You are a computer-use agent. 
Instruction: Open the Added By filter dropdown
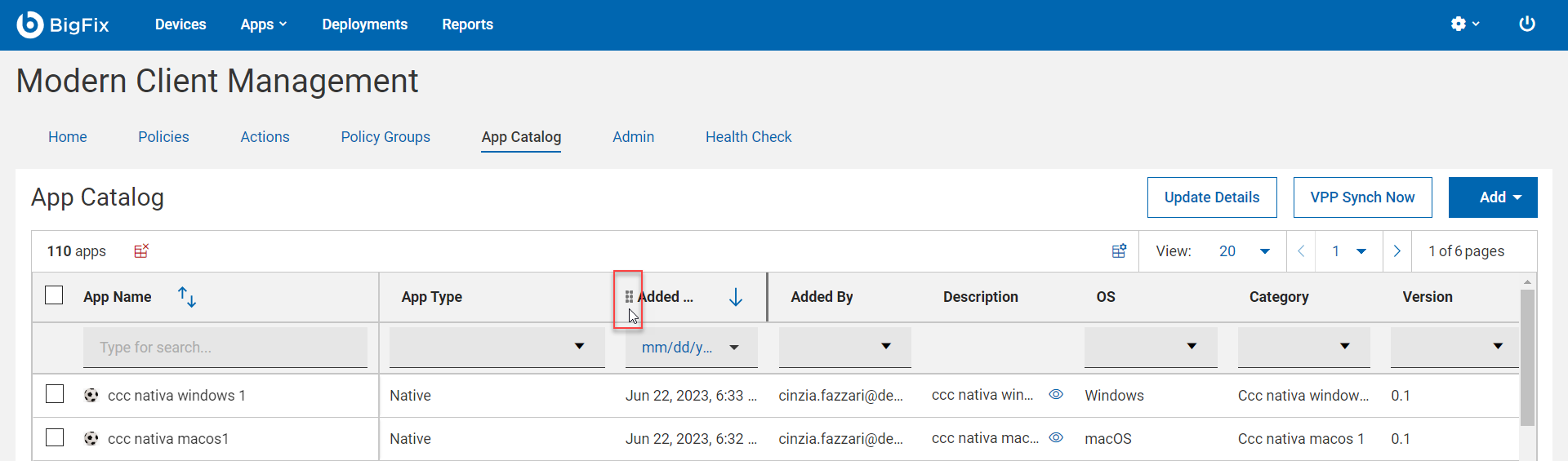(844, 347)
